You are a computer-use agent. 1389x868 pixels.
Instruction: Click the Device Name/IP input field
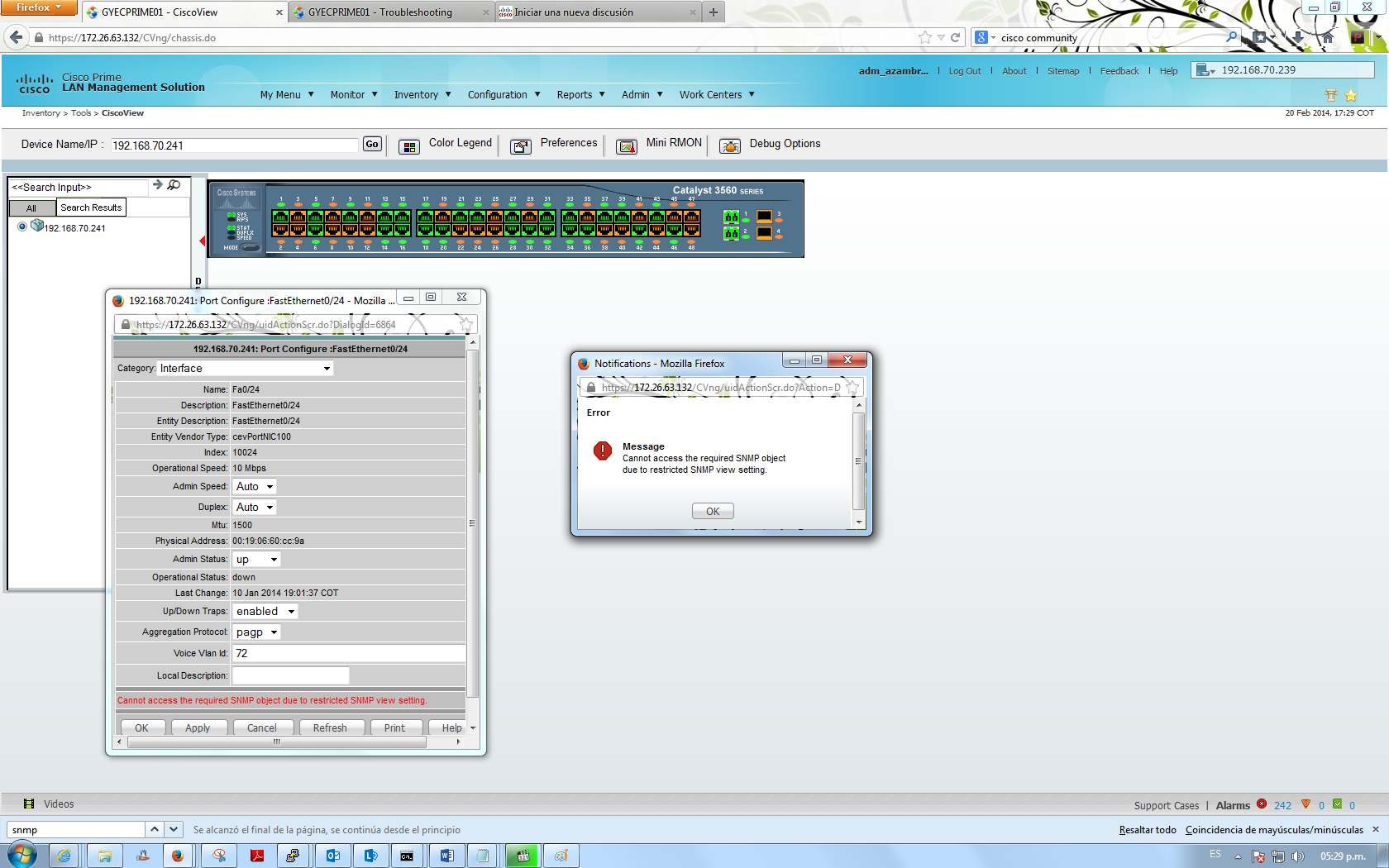coord(235,145)
